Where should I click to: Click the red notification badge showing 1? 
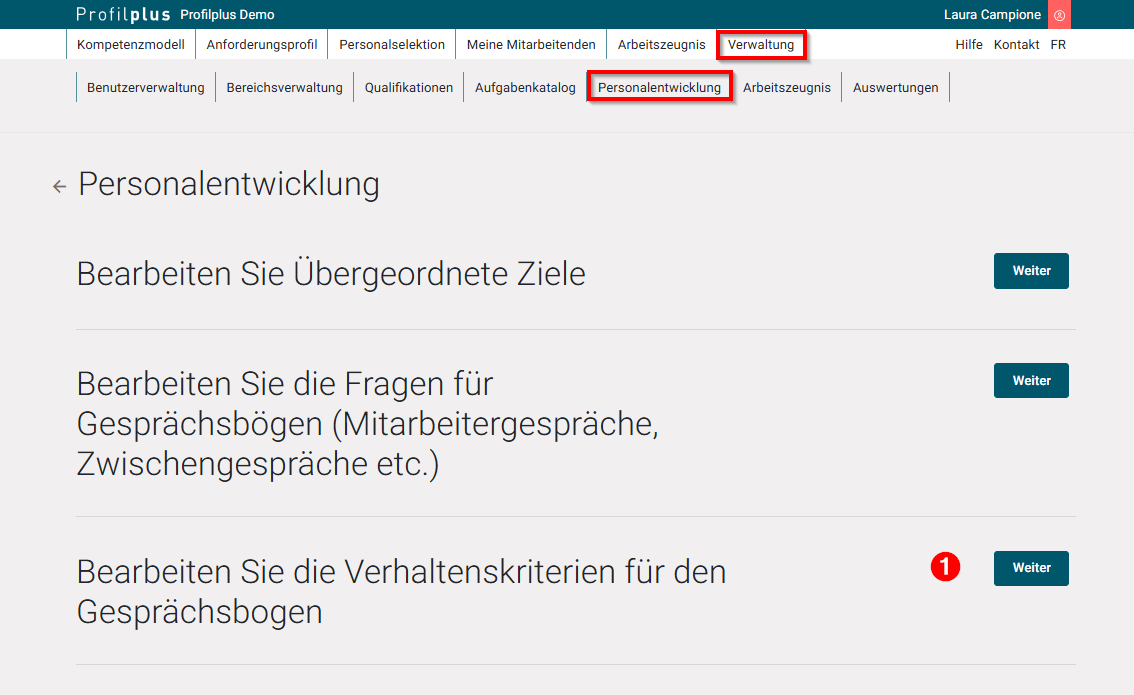tap(945, 566)
